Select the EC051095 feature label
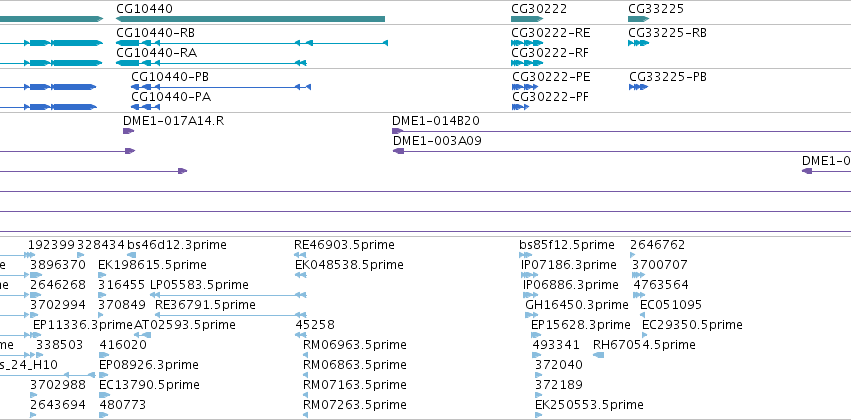The width and height of the screenshot is (851, 420). [671, 304]
